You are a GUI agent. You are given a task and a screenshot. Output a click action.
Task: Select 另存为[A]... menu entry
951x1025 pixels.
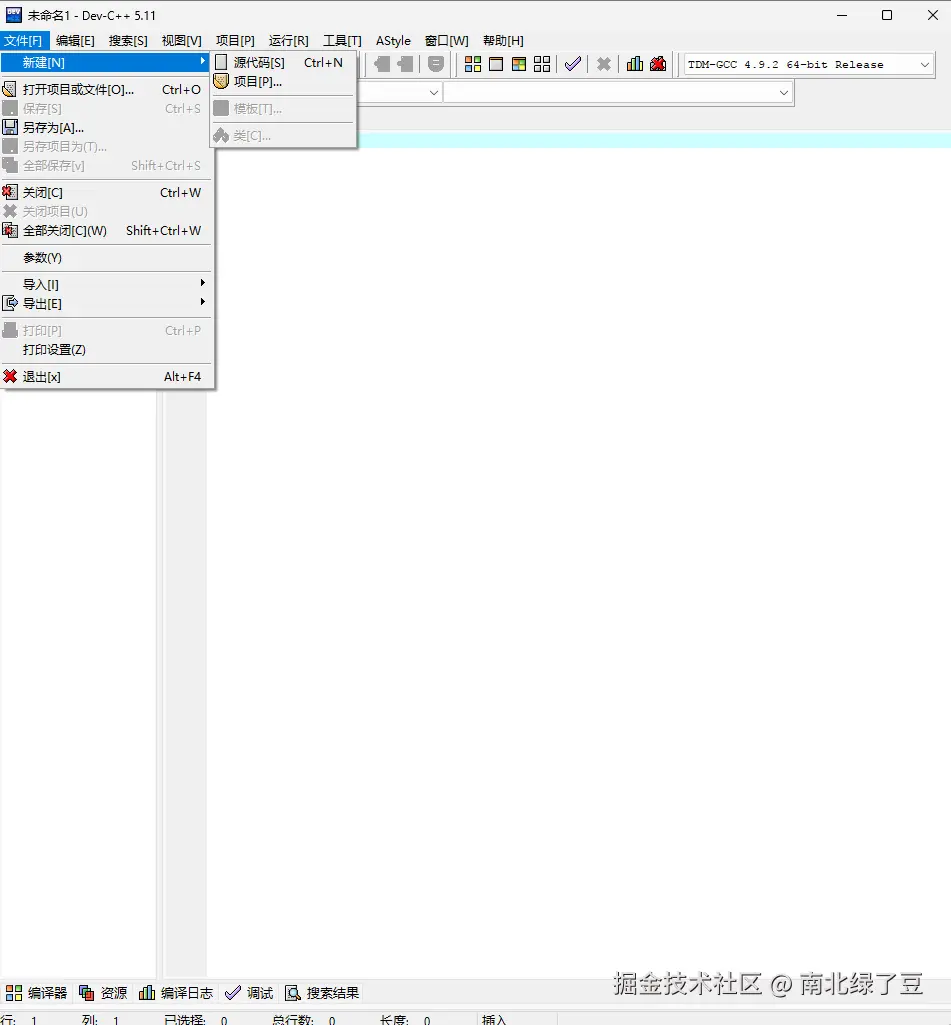pos(106,127)
